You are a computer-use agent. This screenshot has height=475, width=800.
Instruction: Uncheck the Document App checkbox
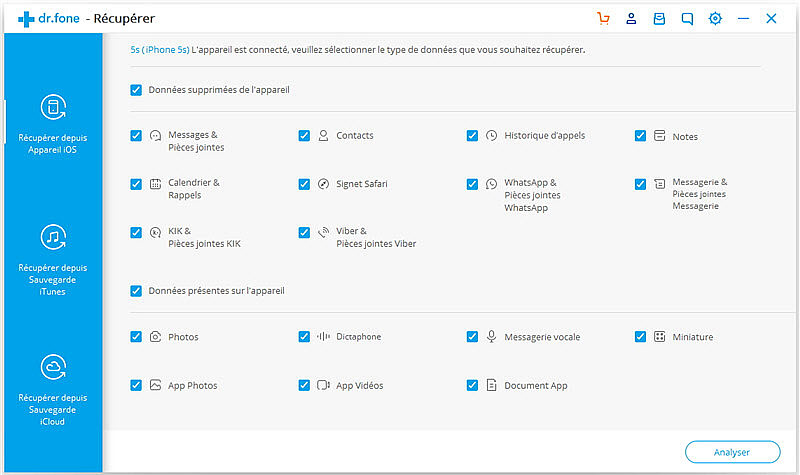click(472, 385)
